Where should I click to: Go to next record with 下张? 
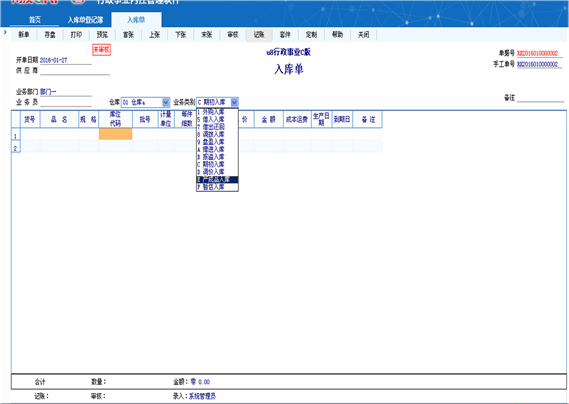click(180, 35)
